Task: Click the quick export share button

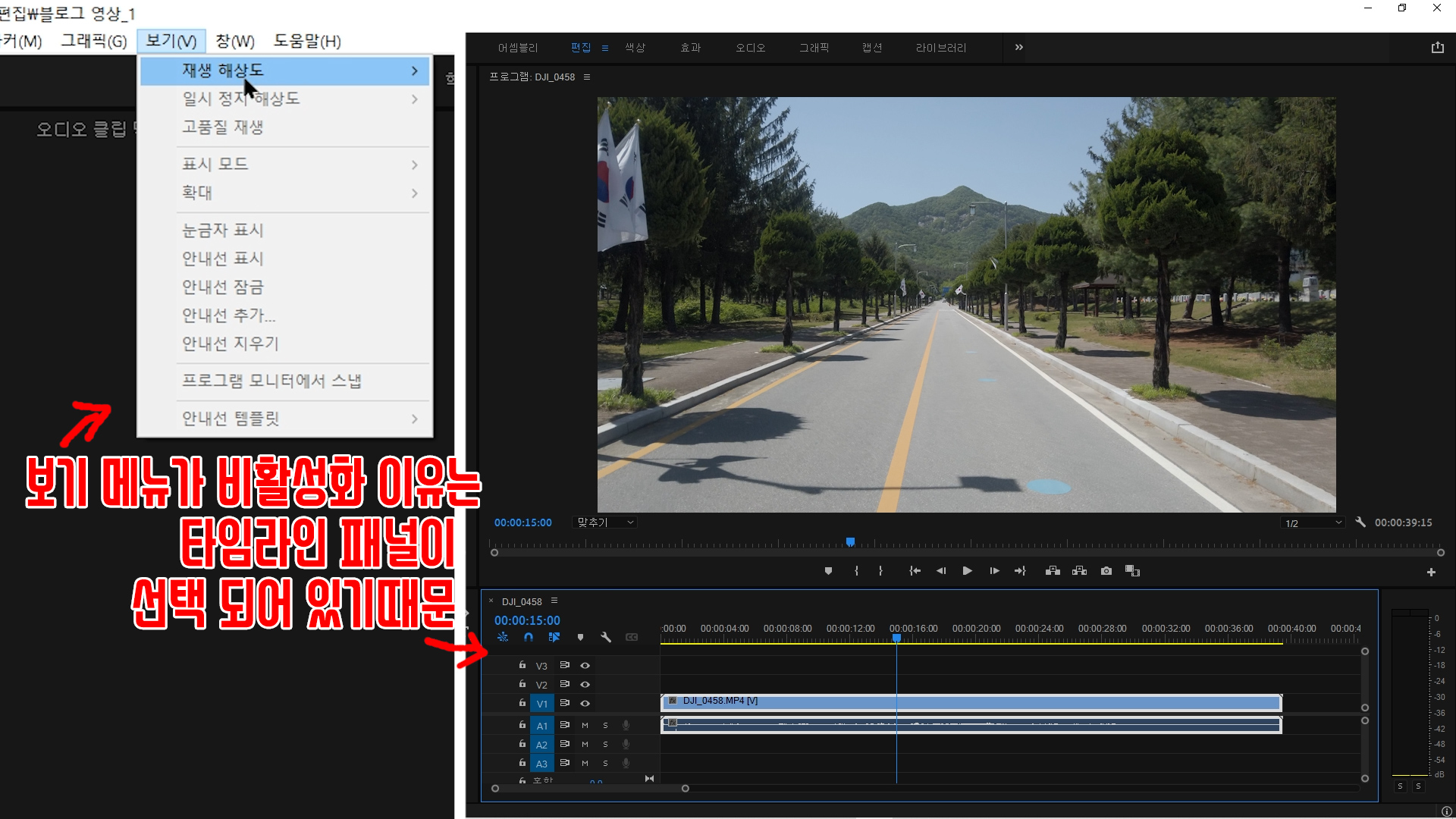Action: [1437, 47]
